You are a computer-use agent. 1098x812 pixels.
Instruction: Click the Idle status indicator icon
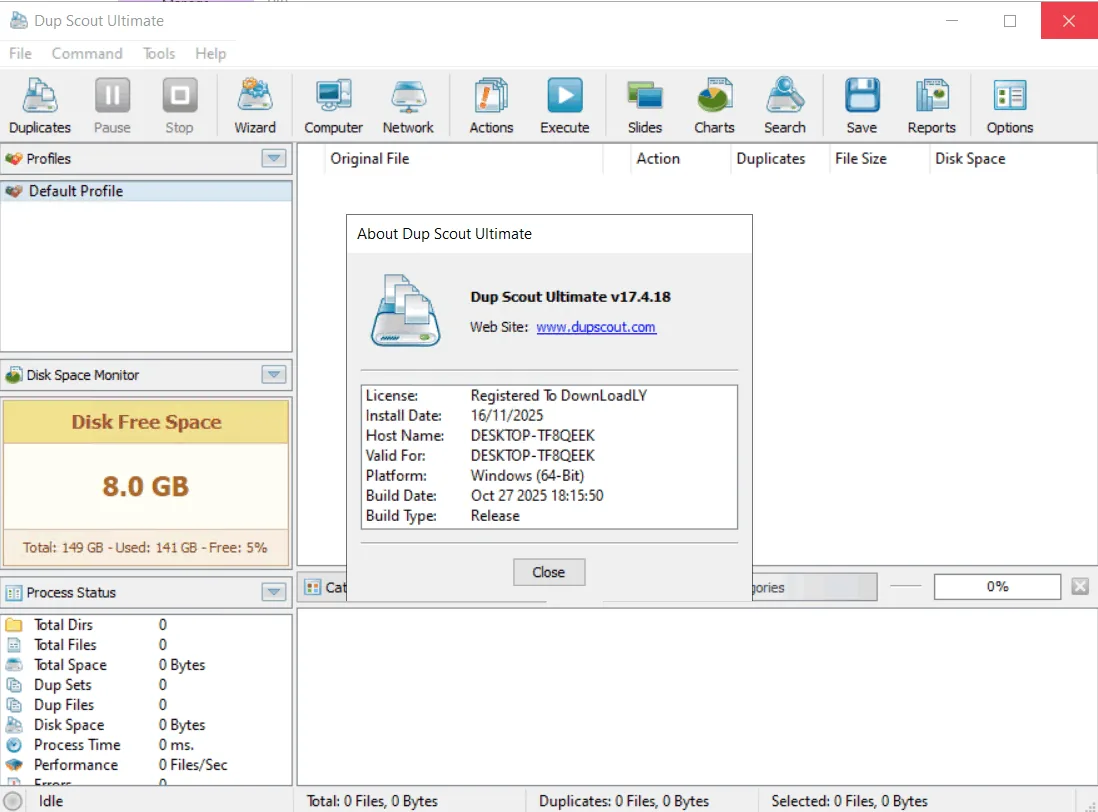pos(13,801)
